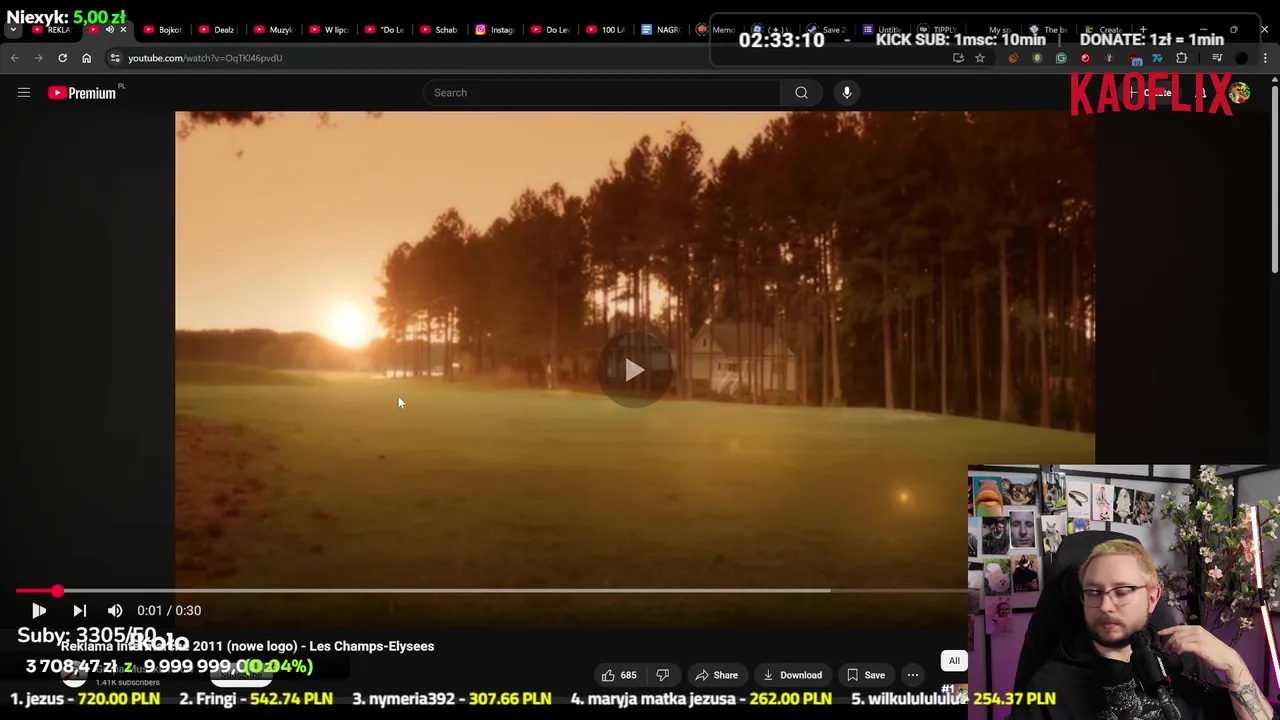The image size is (1280, 720).
Task: Click the Grammarly extension icon
Action: tap(1061, 58)
